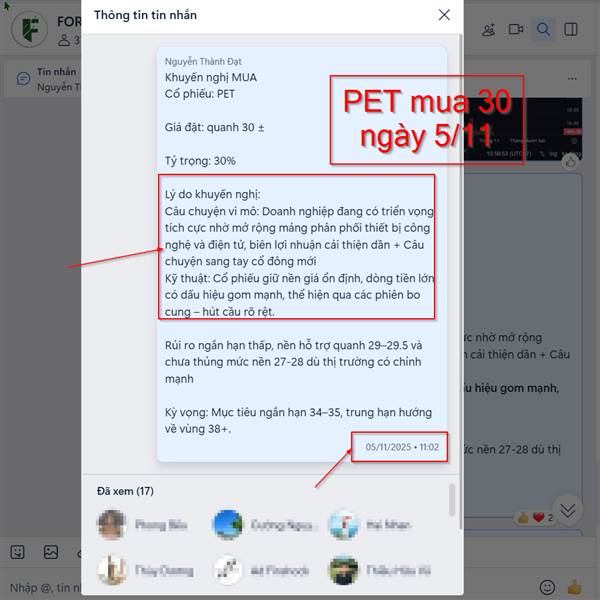Jump to latest messages with double-chevron button
This screenshot has width=600, height=600.
pyautogui.click(x=567, y=510)
